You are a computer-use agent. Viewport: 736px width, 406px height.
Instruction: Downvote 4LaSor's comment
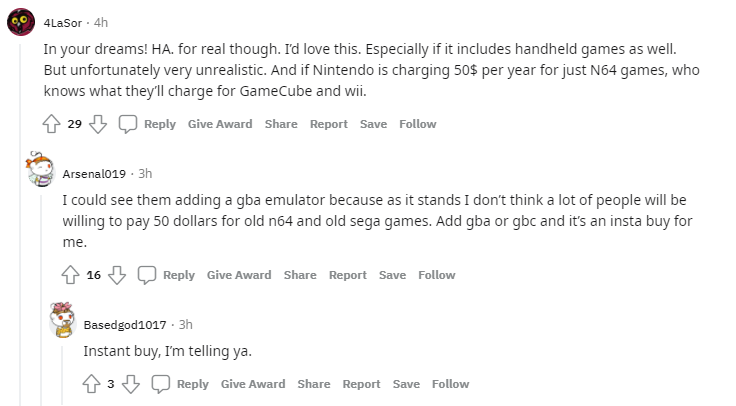pyautogui.click(x=98, y=124)
